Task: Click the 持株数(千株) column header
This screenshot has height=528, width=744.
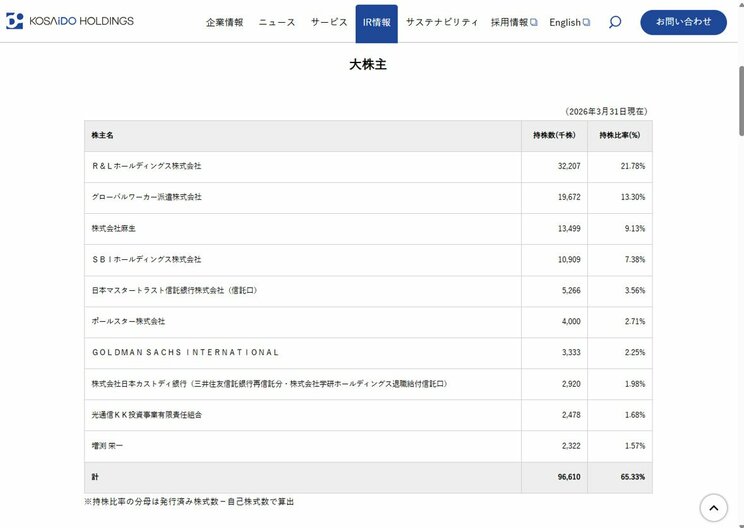Action: [554, 135]
